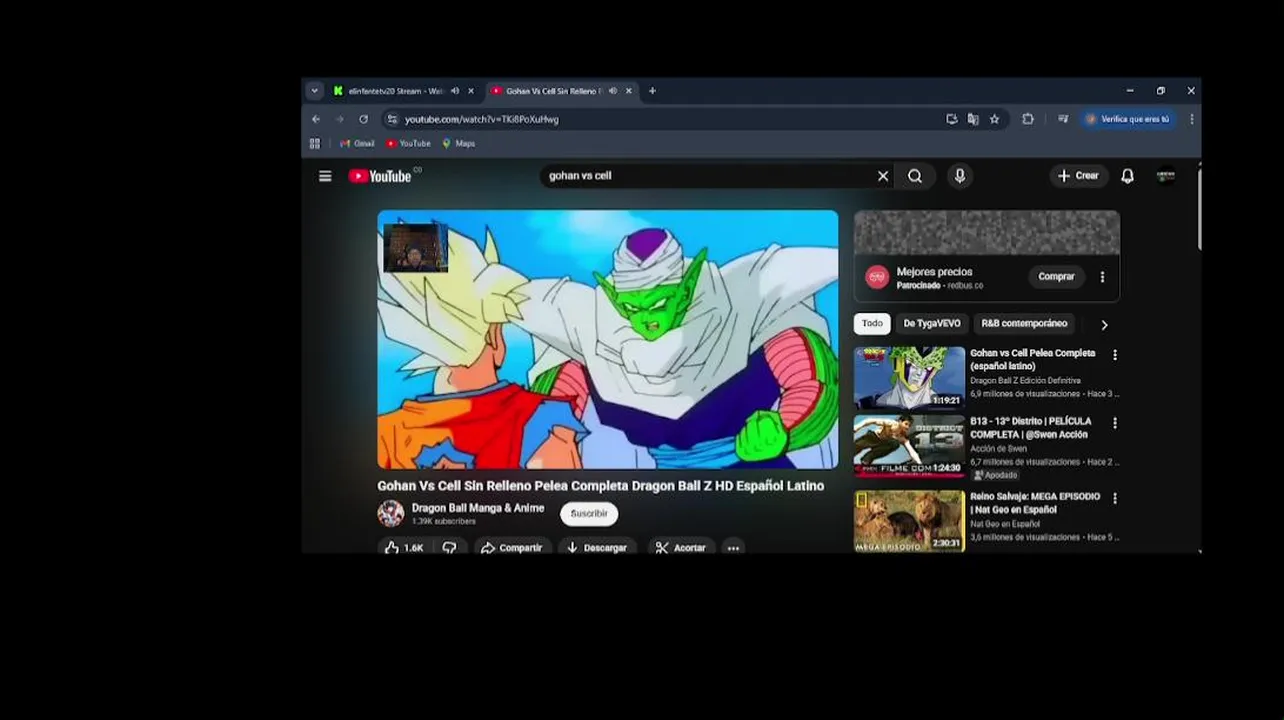The height and width of the screenshot is (720, 1284).
Task: Click the video title Gohan Vs Cell Sin Relleno
Action: point(601,486)
